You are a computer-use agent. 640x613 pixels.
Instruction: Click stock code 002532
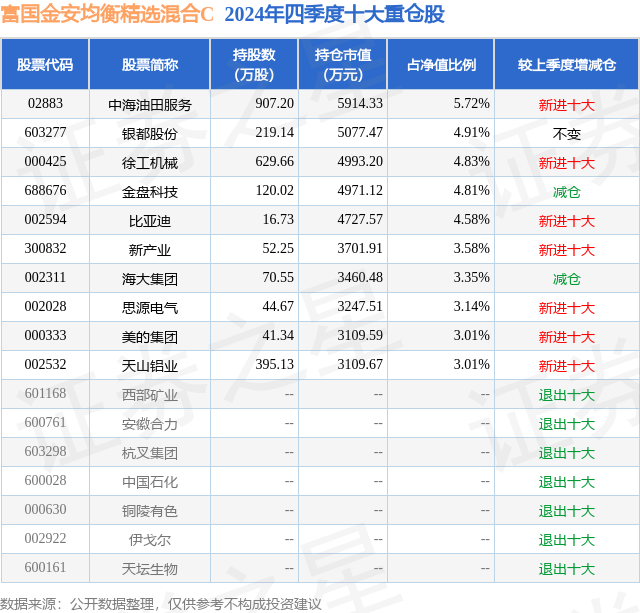pyautogui.click(x=45, y=364)
